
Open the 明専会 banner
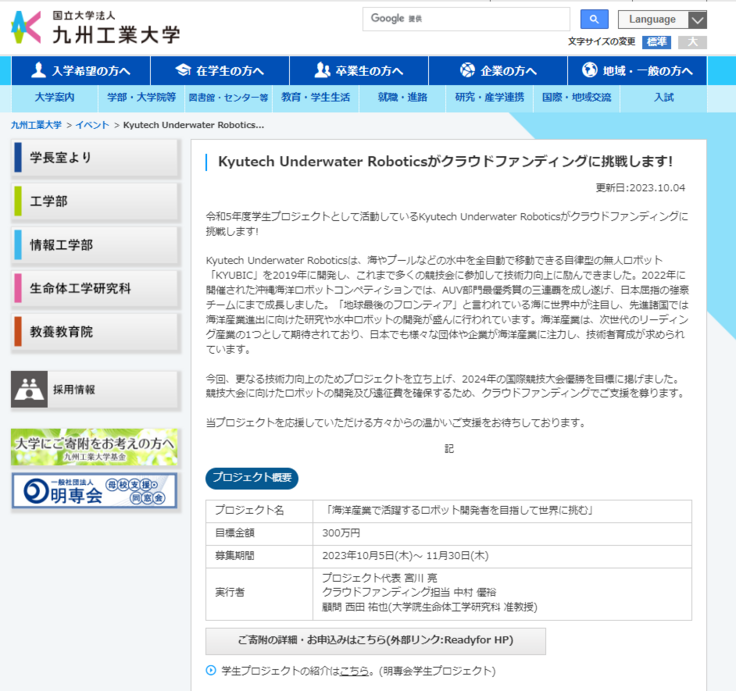click(95, 490)
